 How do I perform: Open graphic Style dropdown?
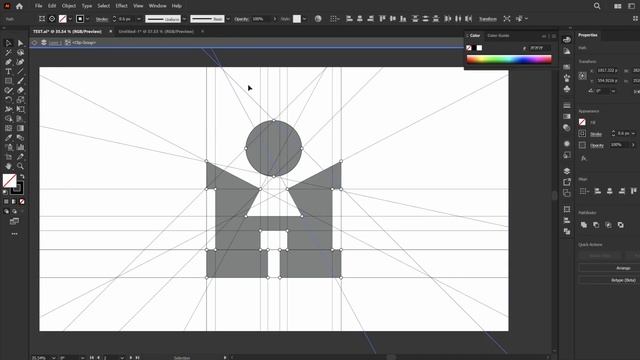coord(304,19)
